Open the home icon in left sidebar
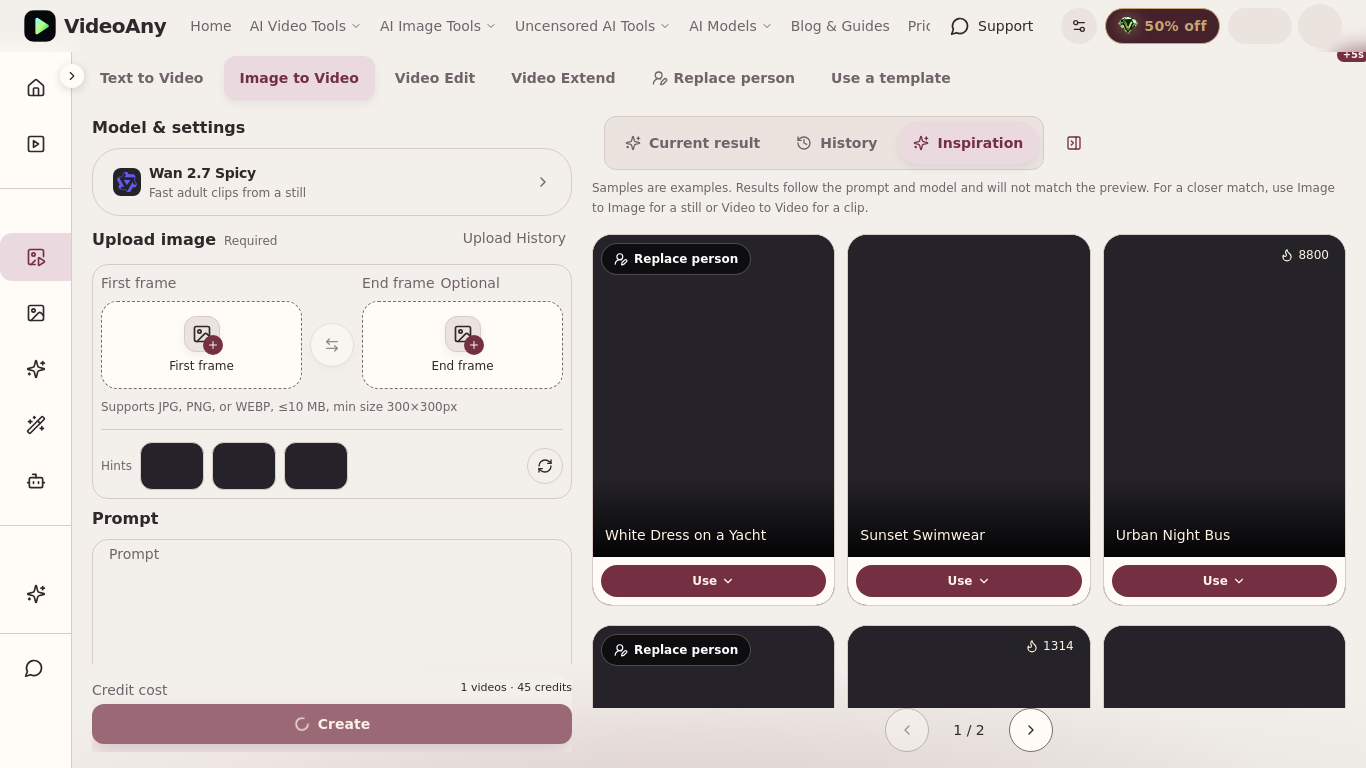 tap(36, 87)
